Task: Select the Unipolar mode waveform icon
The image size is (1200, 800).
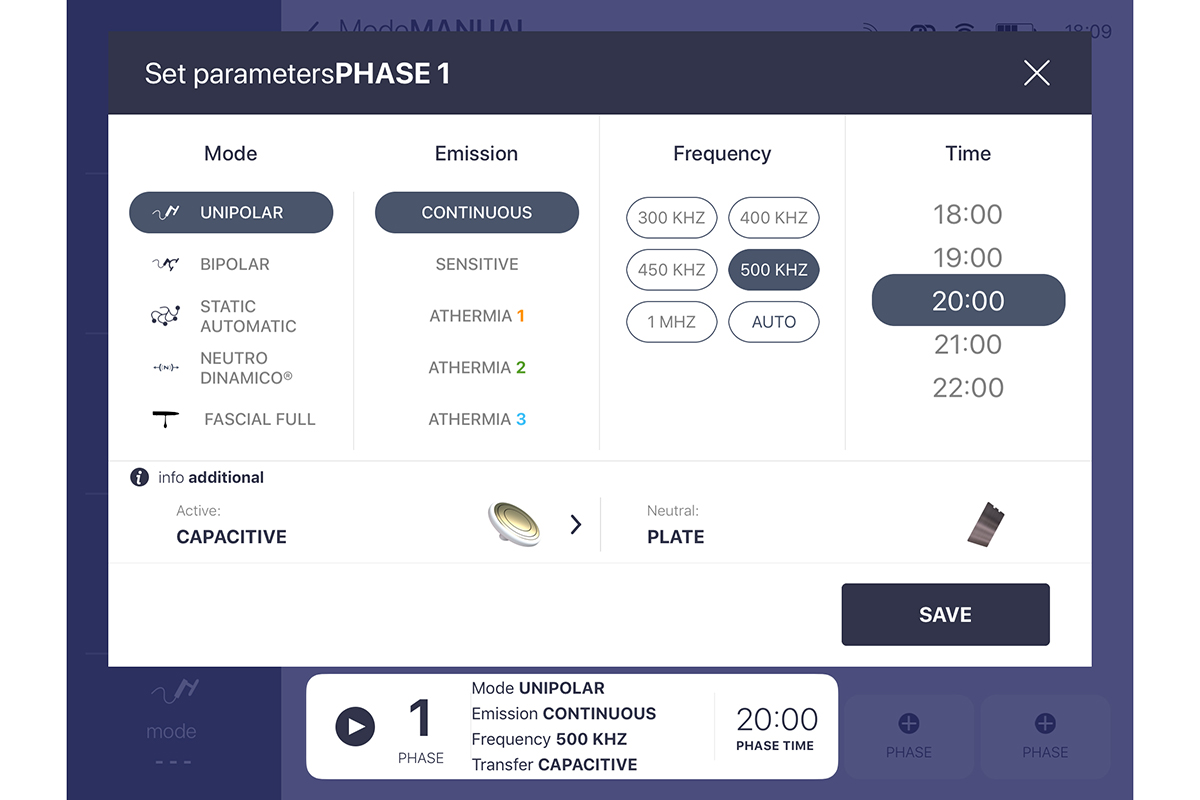Action: pos(165,213)
